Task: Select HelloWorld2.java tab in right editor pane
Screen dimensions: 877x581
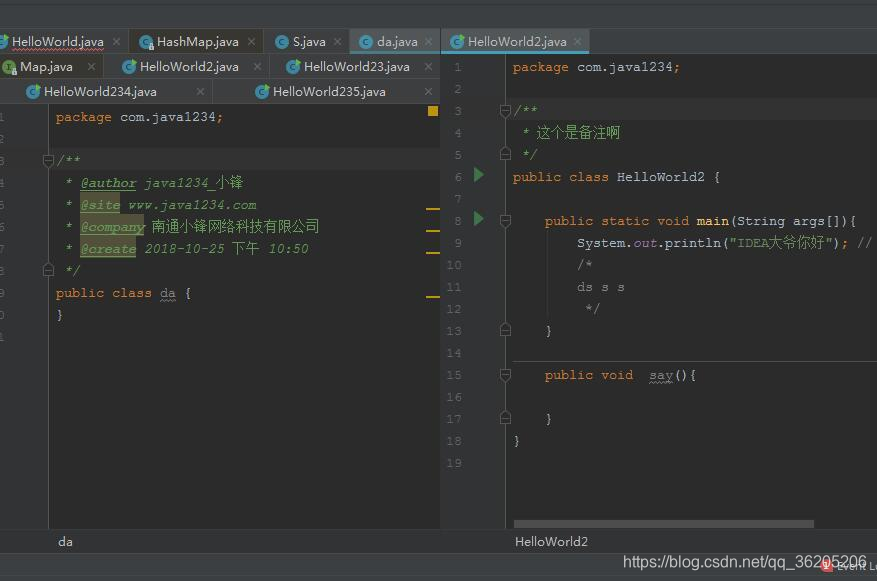Action: point(517,42)
